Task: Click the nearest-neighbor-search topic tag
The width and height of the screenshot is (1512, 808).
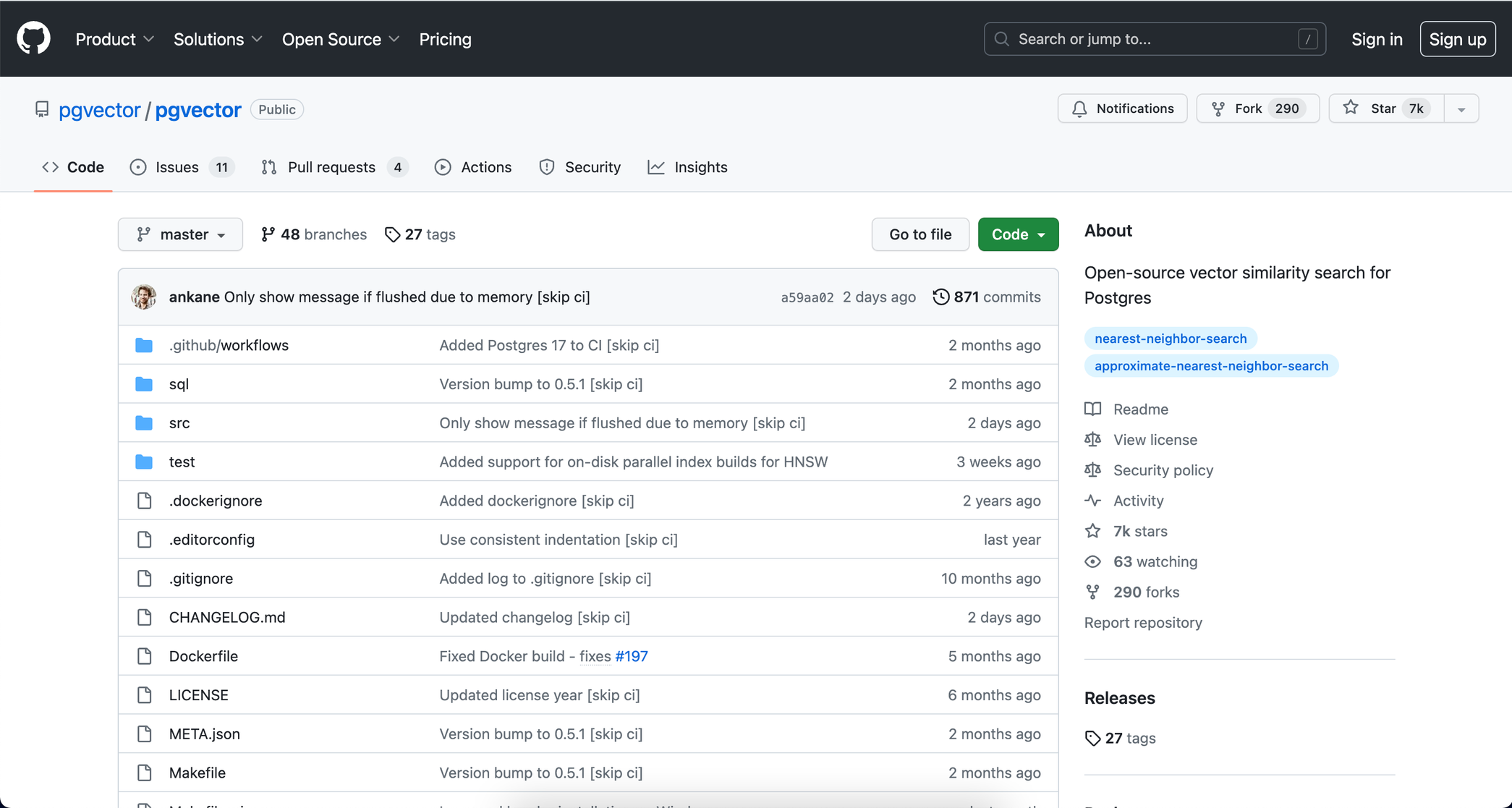Action: click(1170, 339)
